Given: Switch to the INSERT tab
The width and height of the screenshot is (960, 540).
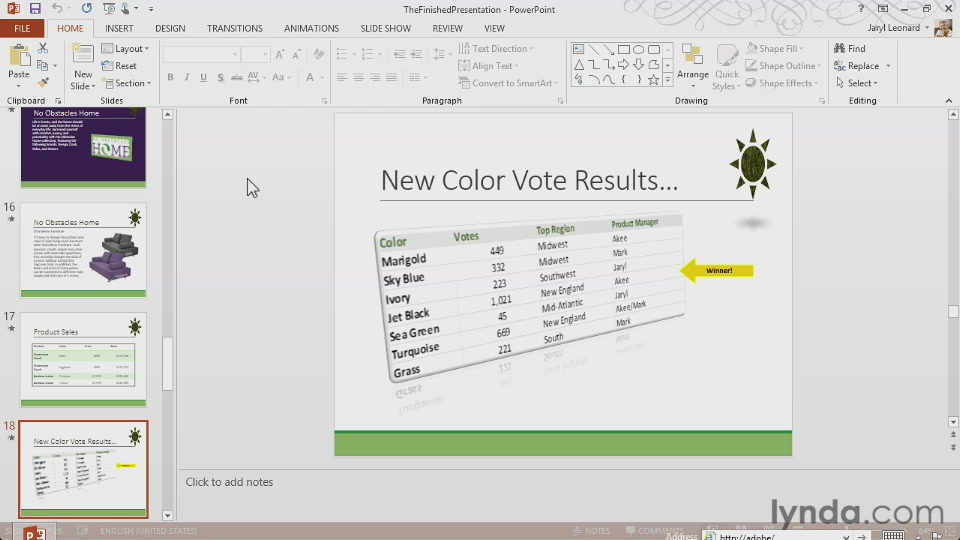Looking at the screenshot, I should tap(119, 28).
